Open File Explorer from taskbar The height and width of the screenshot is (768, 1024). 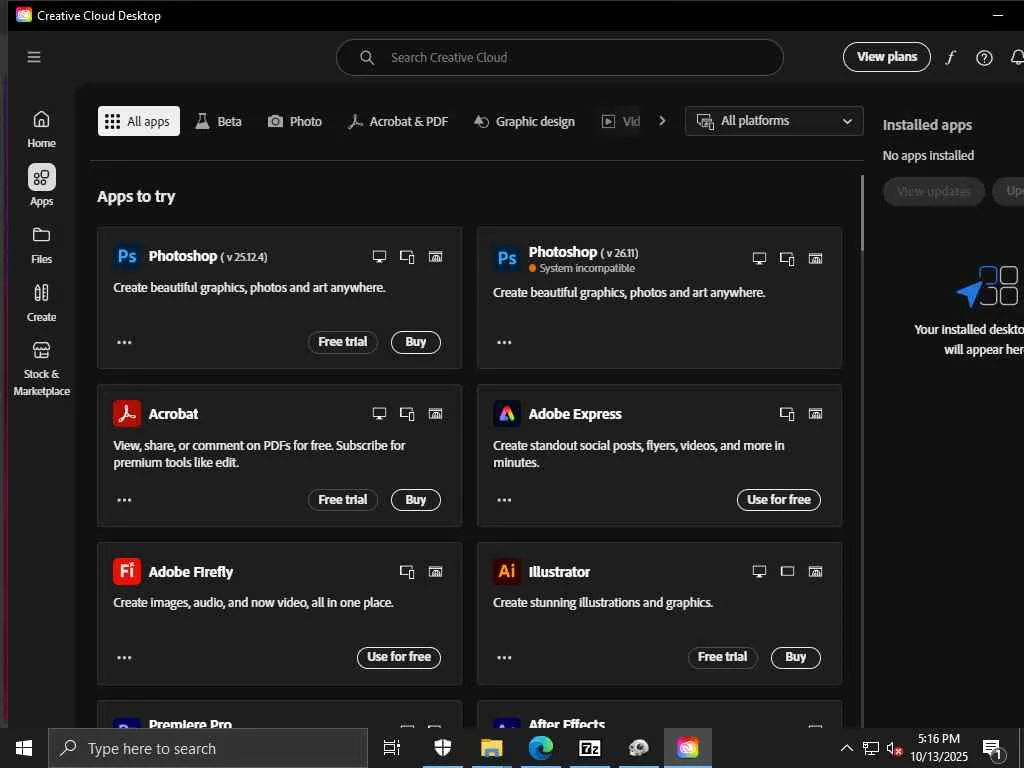click(x=492, y=748)
